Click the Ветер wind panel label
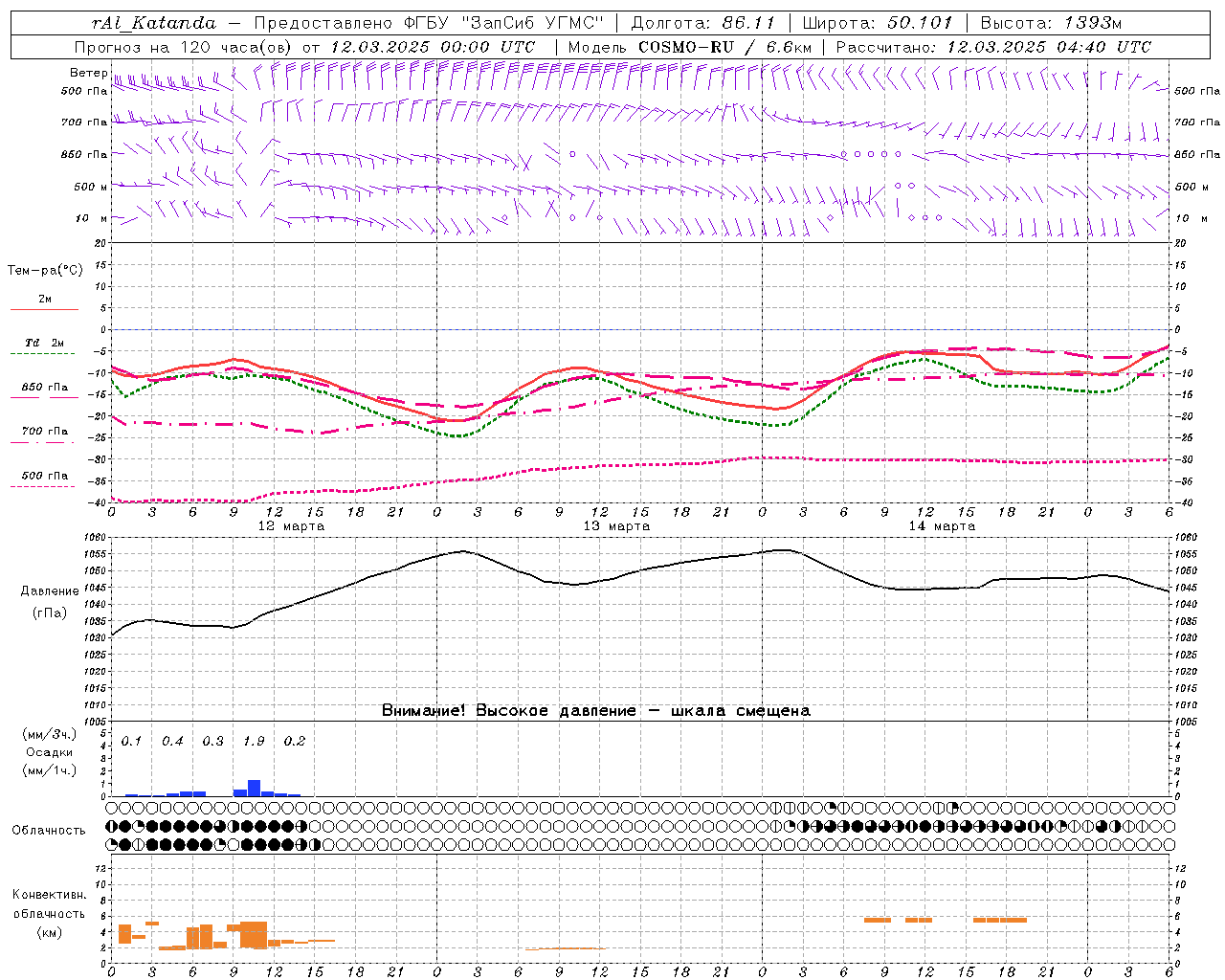The width and height of the screenshot is (1225, 980). (x=88, y=73)
